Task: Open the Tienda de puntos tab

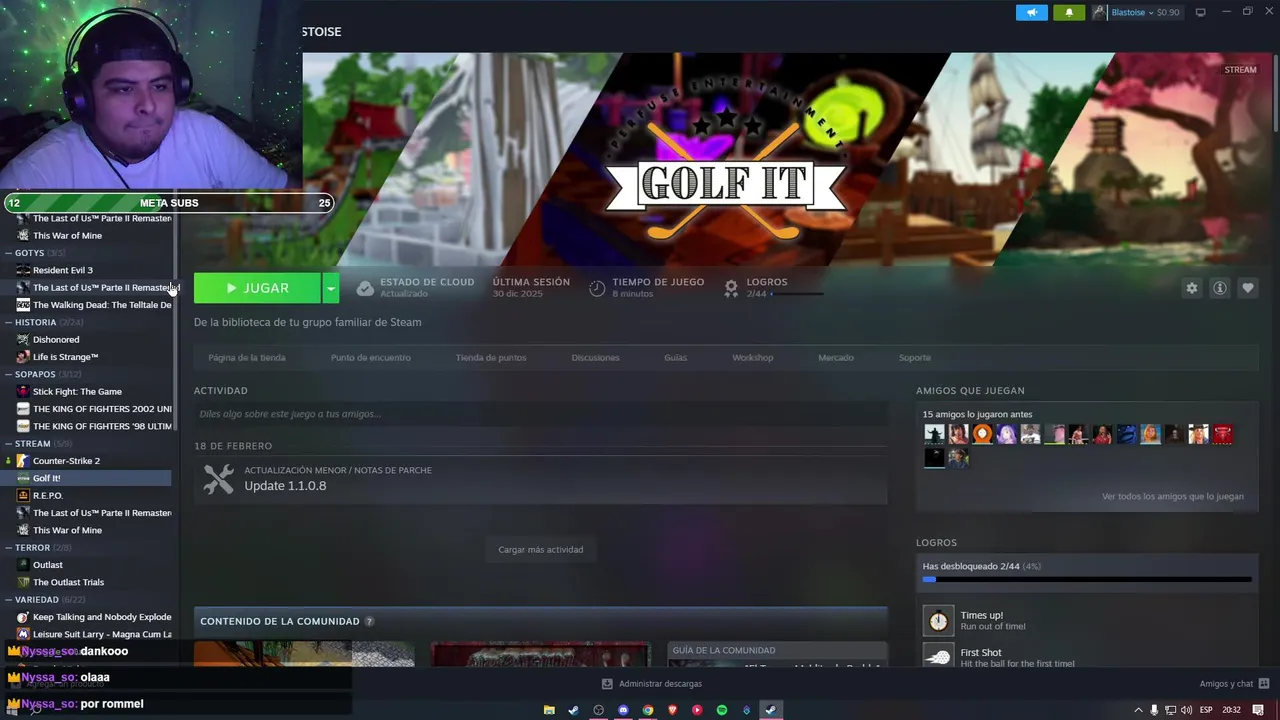Action: (x=491, y=357)
